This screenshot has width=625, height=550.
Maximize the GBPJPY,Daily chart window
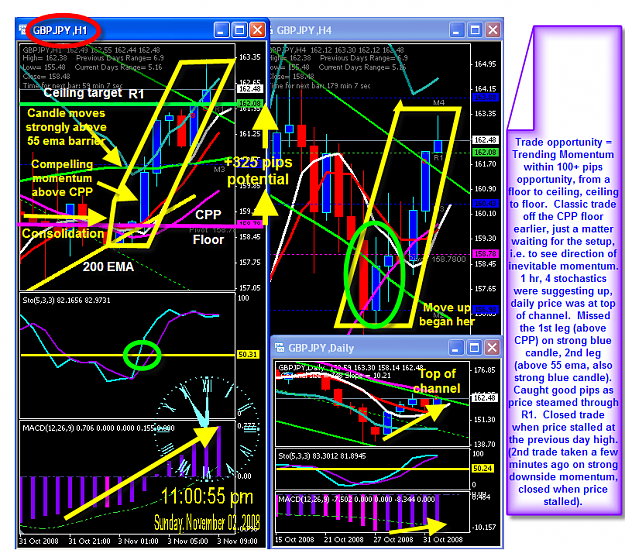click(x=474, y=348)
